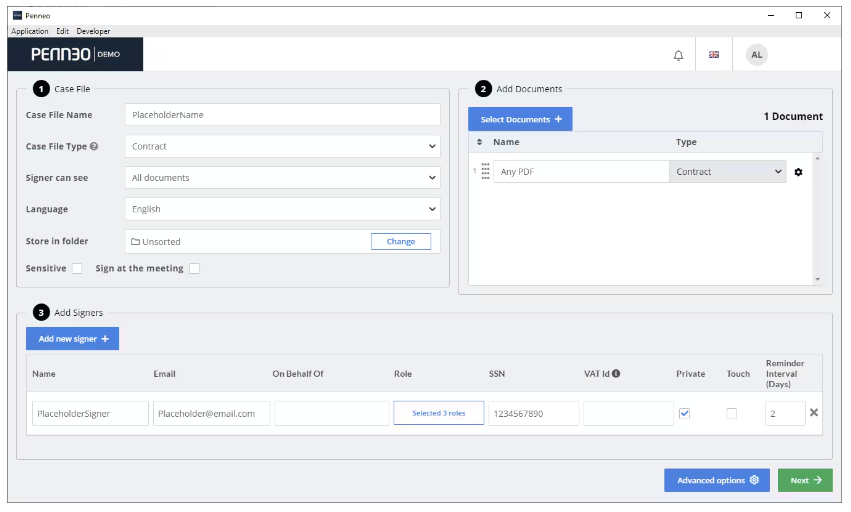Change the document Type Contract dropdown
The width and height of the screenshot is (851, 512).
point(728,172)
